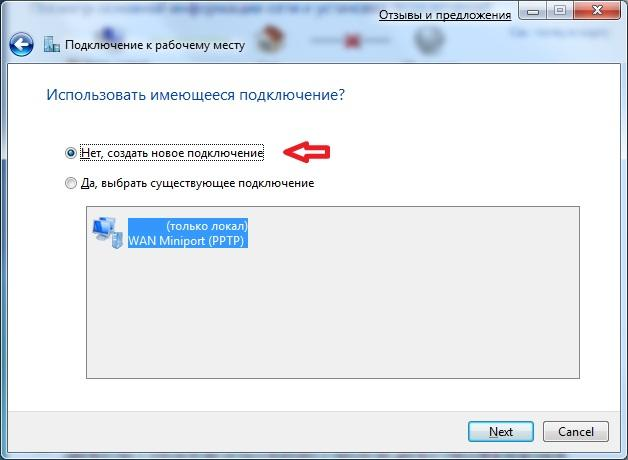Close the wizard with the red X
Image resolution: width=628 pixels, height=460 pixels.
click(x=597, y=10)
